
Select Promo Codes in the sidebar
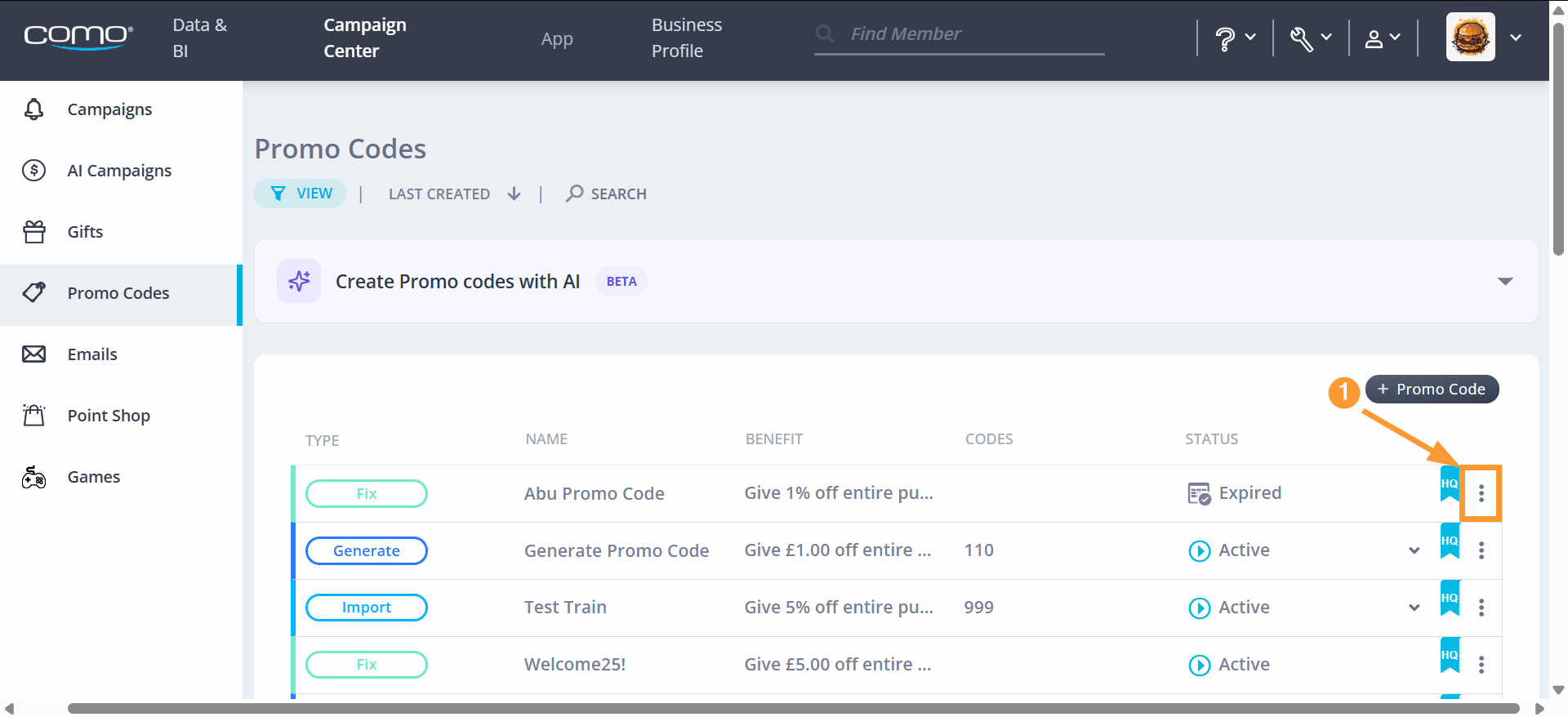121,293
